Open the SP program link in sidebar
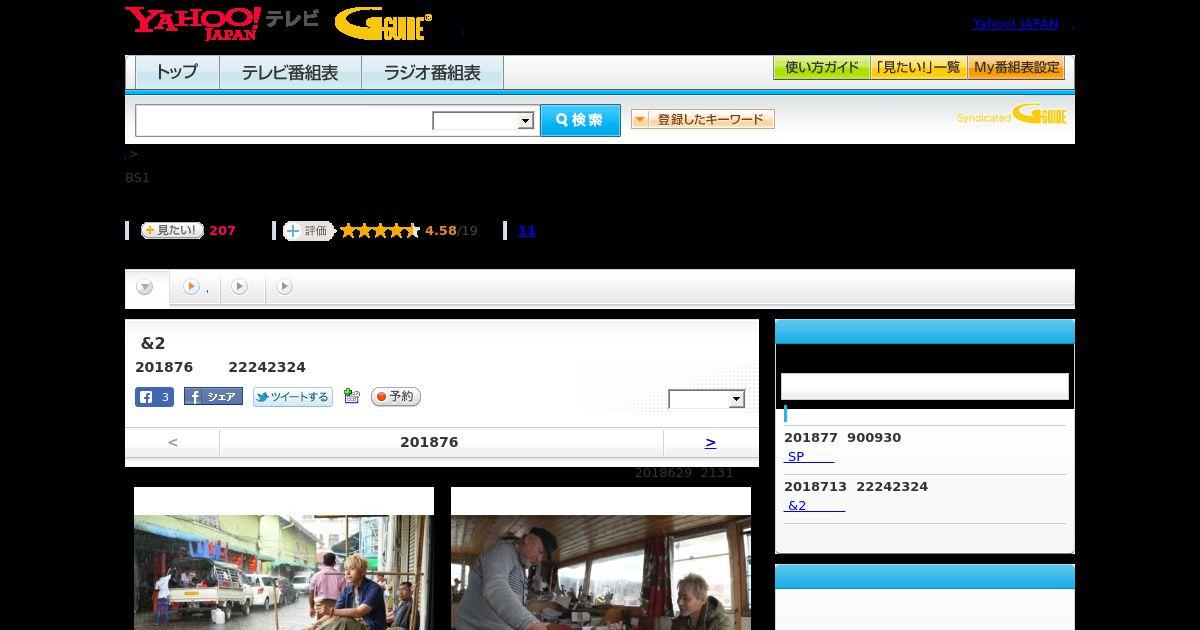Screen dimensions: 1200x630 tap(809, 456)
